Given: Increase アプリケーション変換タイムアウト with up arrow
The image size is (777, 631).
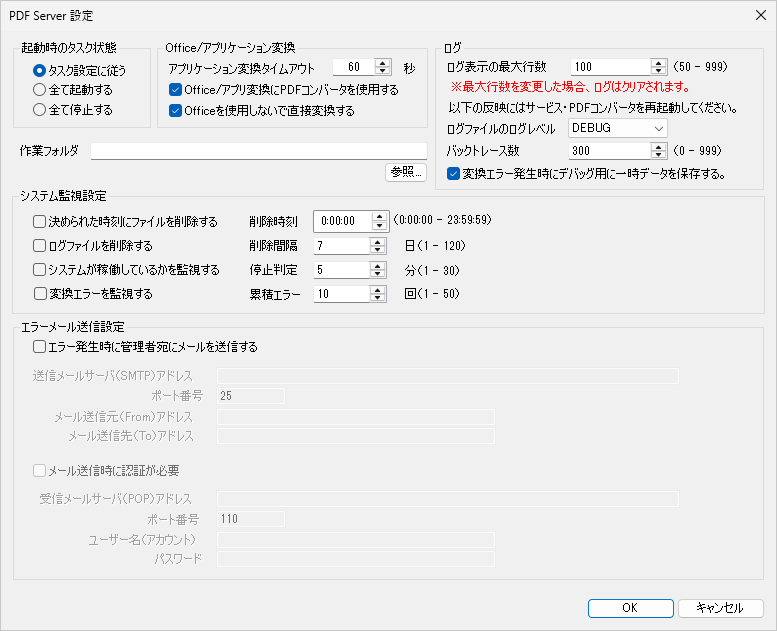Looking at the screenshot, I should (x=383, y=63).
